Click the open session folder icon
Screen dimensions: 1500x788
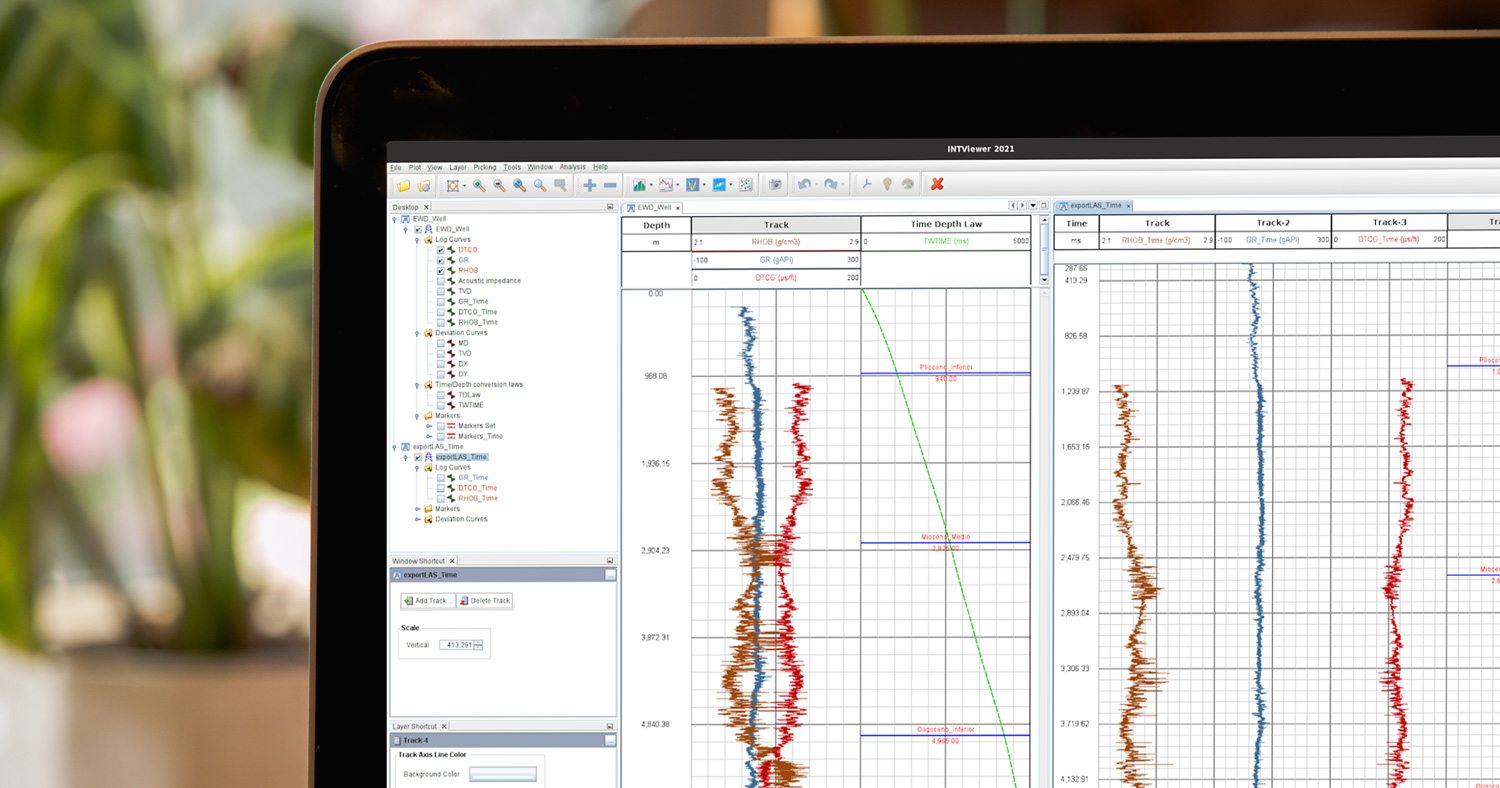tap(424, 185)
